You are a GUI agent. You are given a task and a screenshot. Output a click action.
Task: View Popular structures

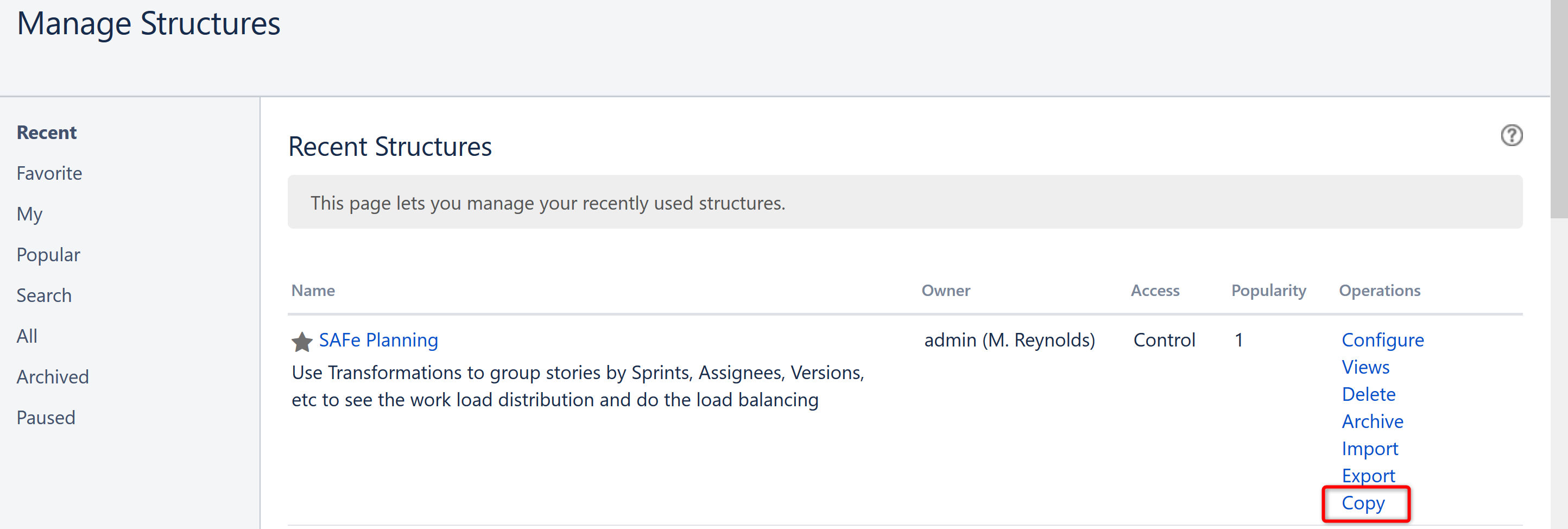[48, 254]
